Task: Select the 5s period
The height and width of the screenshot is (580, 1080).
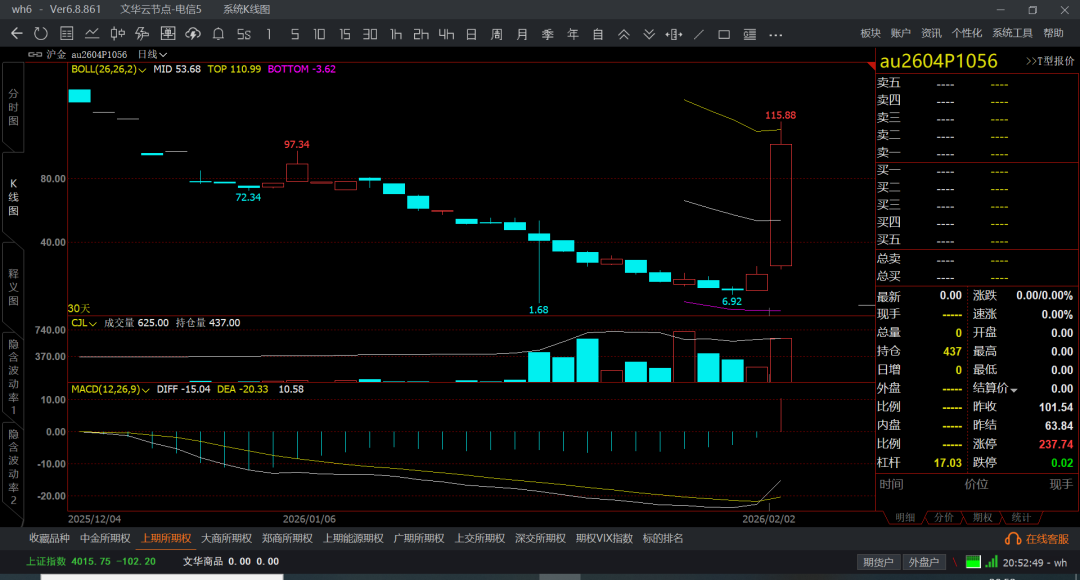Action: [x=244, y=34]
